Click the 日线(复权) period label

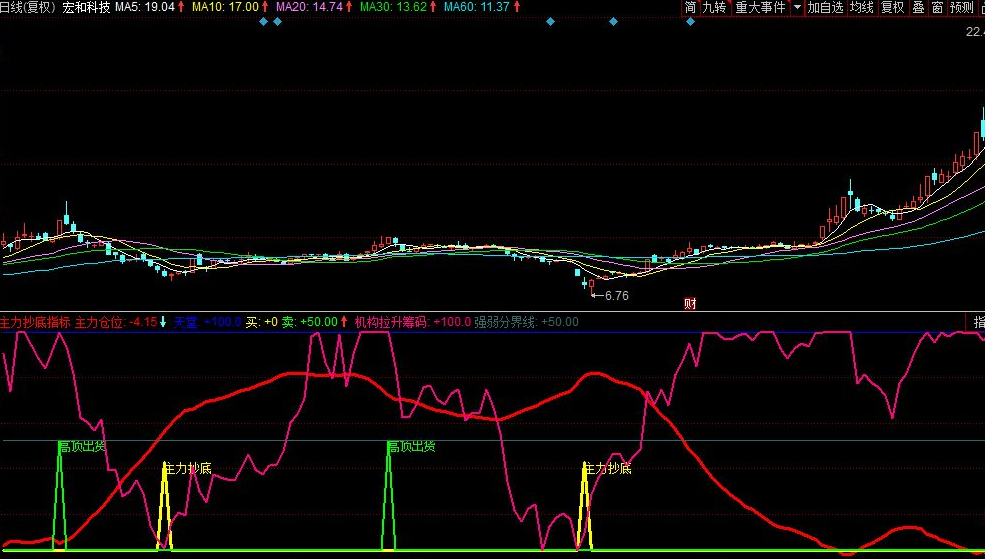pyautogui.click(x=28, y=8)
